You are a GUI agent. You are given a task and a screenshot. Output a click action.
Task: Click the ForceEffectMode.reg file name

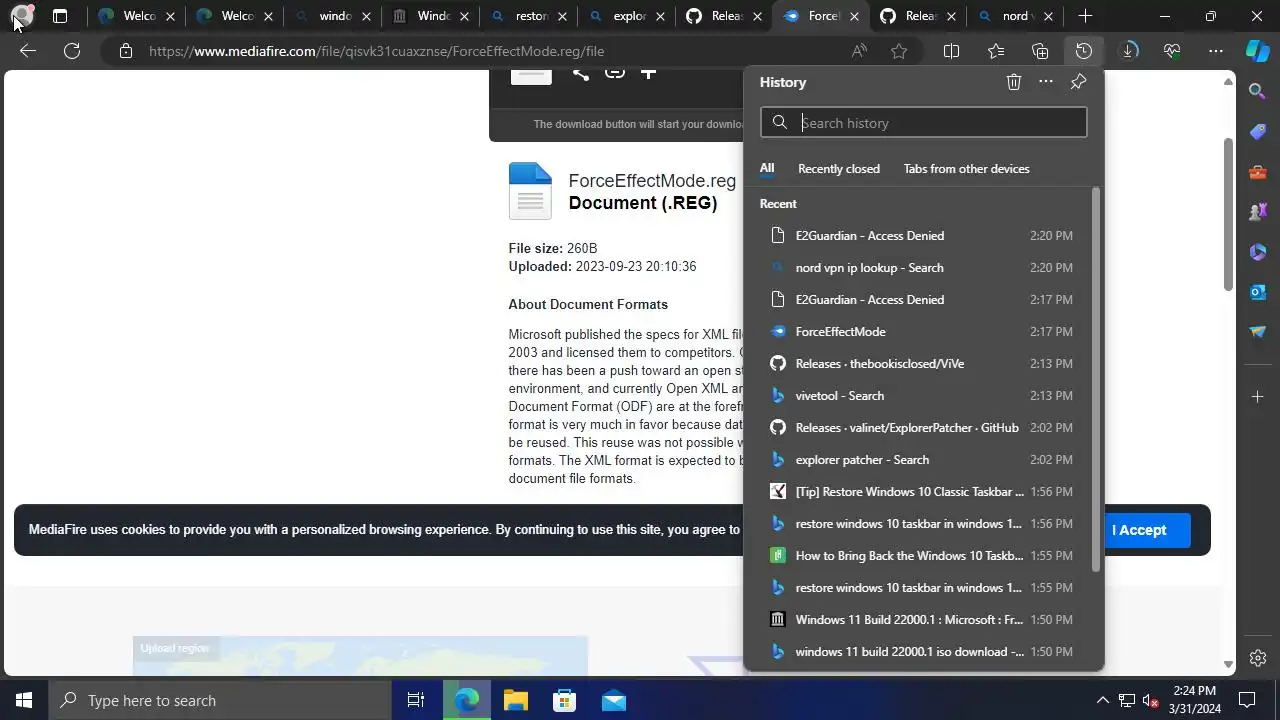[652, 181]
